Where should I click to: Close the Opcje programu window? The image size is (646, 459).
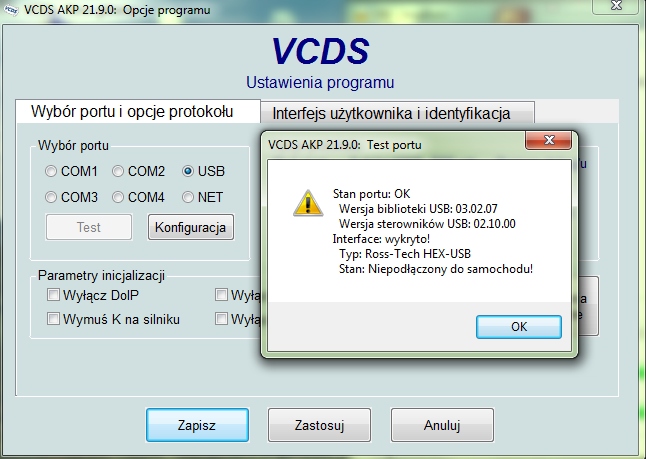pos(616,6)
